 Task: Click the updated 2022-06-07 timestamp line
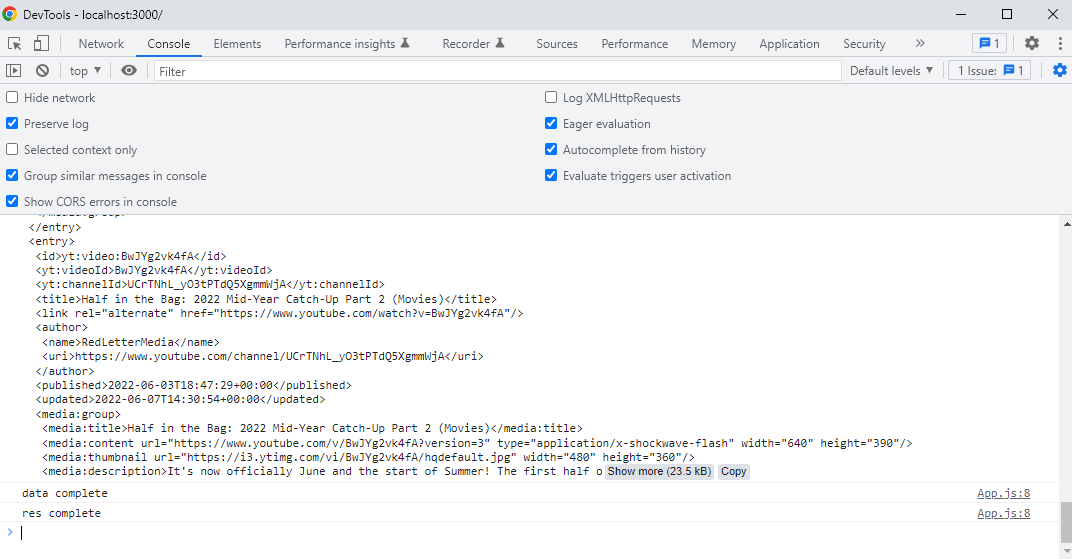(180, 400)
